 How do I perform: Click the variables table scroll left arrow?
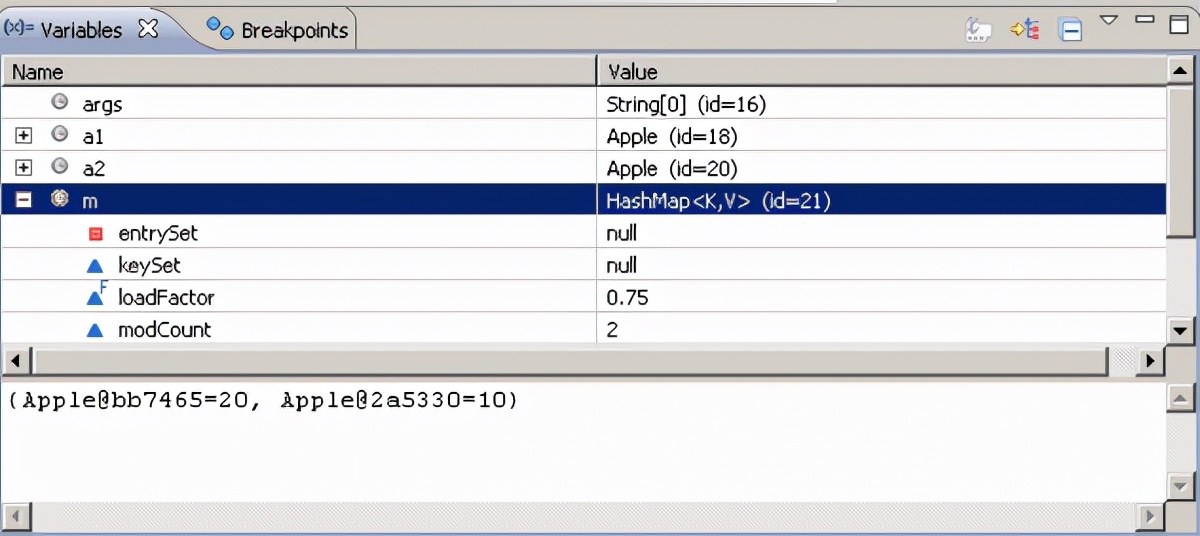coord(15,359)
